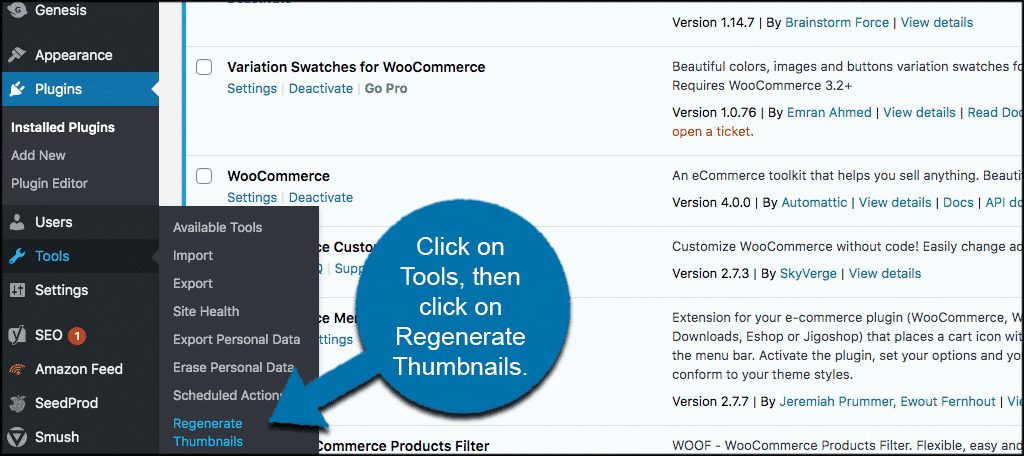
Task: Open the Brainstorm Force author link
Action: click(837, 22)
